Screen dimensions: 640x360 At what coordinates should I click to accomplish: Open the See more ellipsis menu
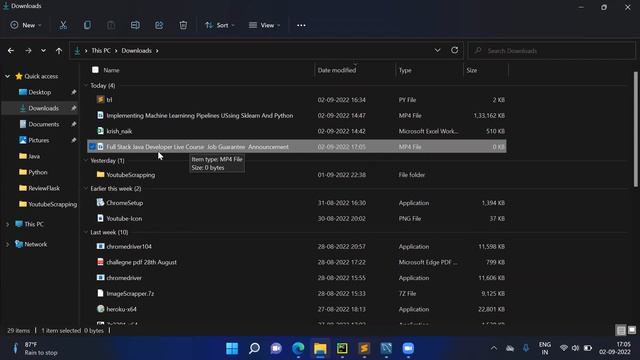[301, 25]
